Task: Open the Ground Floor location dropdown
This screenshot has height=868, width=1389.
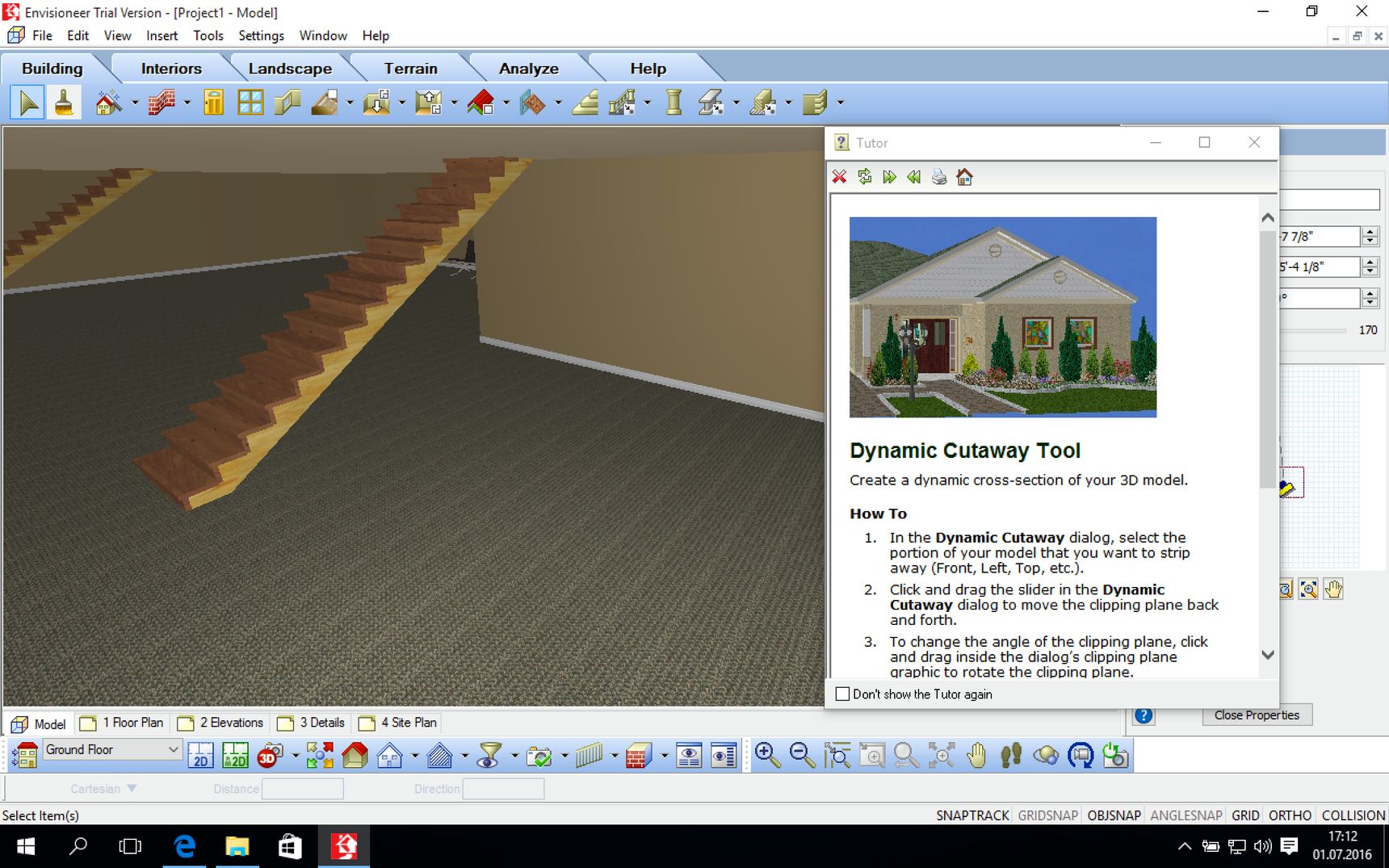Action: [x=111, y=749]
